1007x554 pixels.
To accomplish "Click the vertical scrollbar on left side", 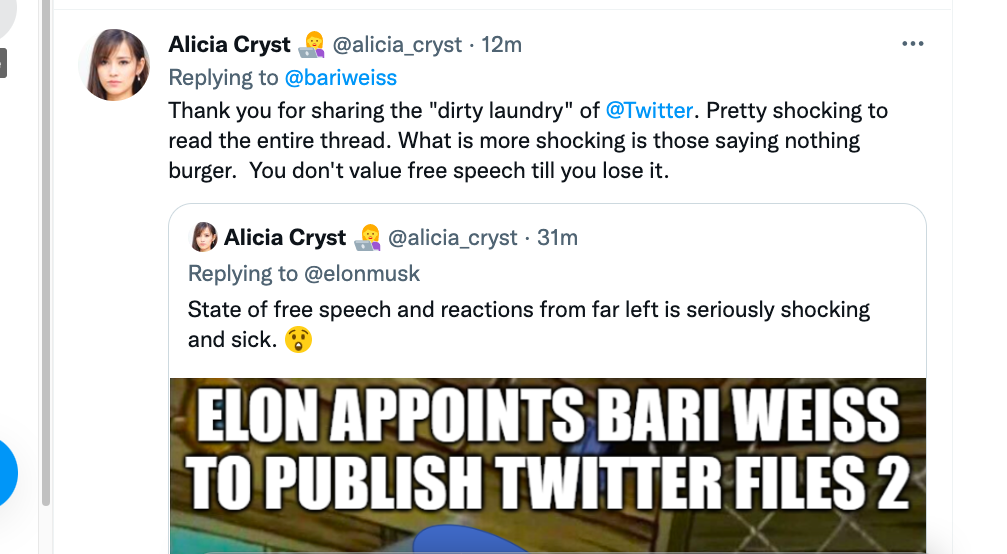I will 46,253.
